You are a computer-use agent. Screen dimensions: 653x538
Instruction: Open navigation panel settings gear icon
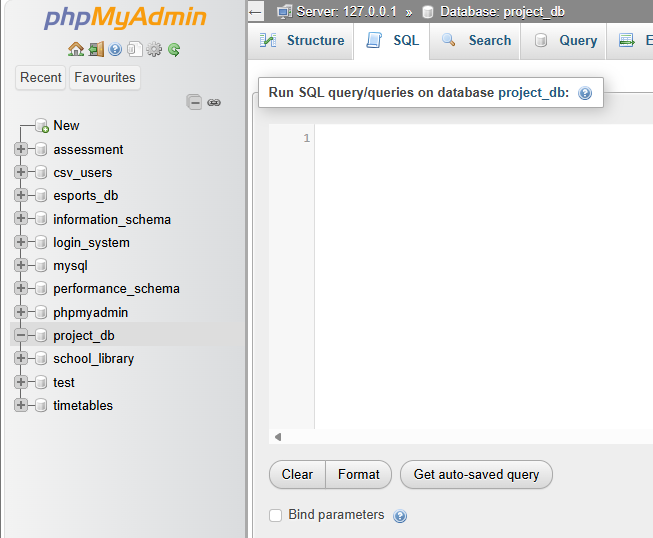(154, 50)
